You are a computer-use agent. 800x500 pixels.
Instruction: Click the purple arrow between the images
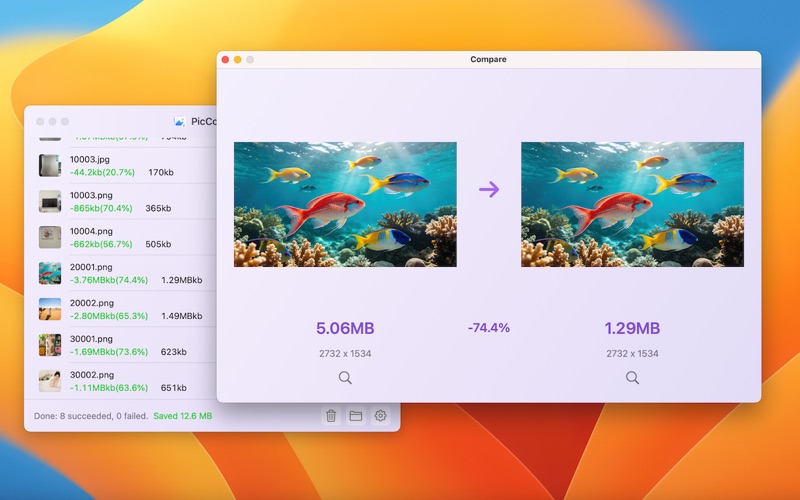(489, 189)
